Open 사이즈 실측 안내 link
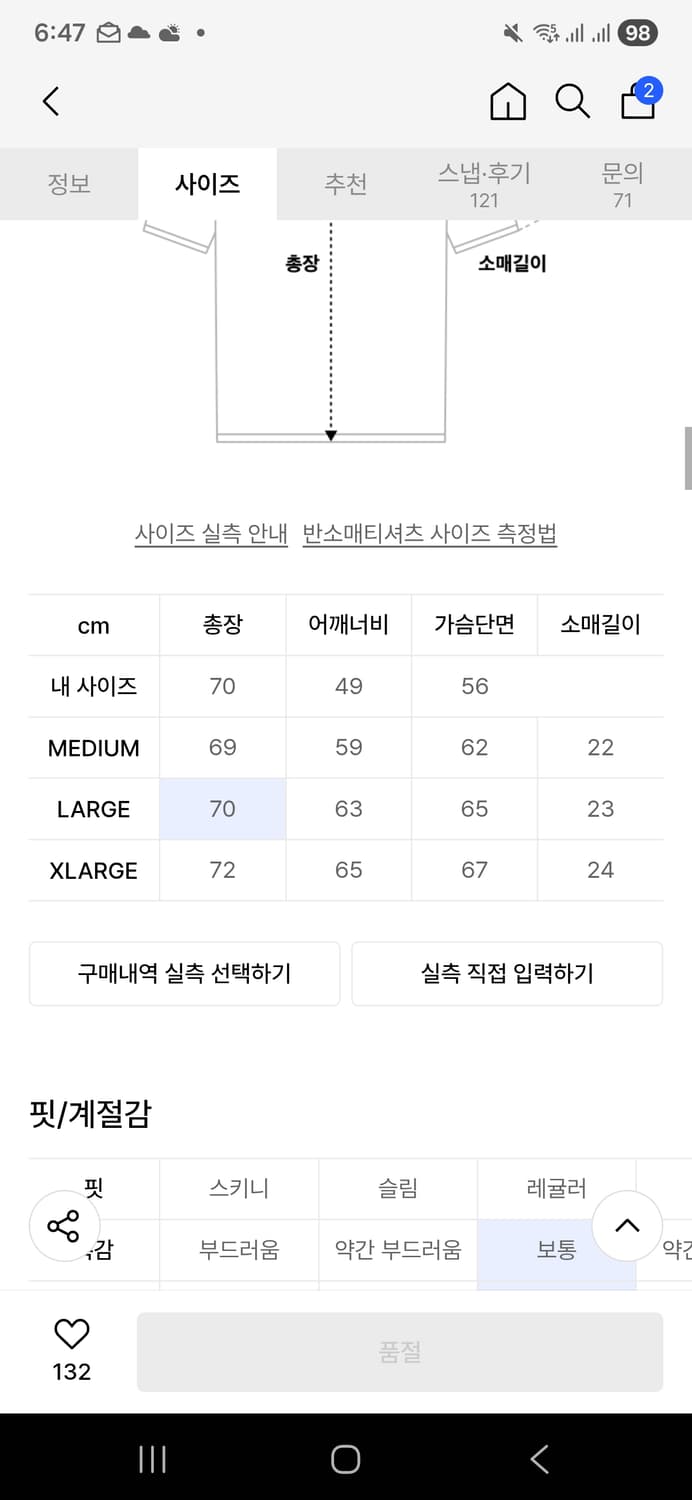This screenshot has height=1500, width=692. click(x=211, y=534)
